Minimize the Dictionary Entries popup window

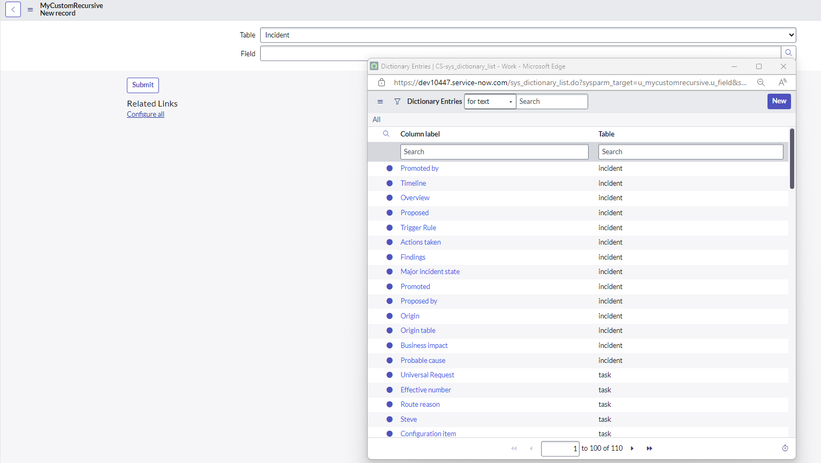point(734,67)
